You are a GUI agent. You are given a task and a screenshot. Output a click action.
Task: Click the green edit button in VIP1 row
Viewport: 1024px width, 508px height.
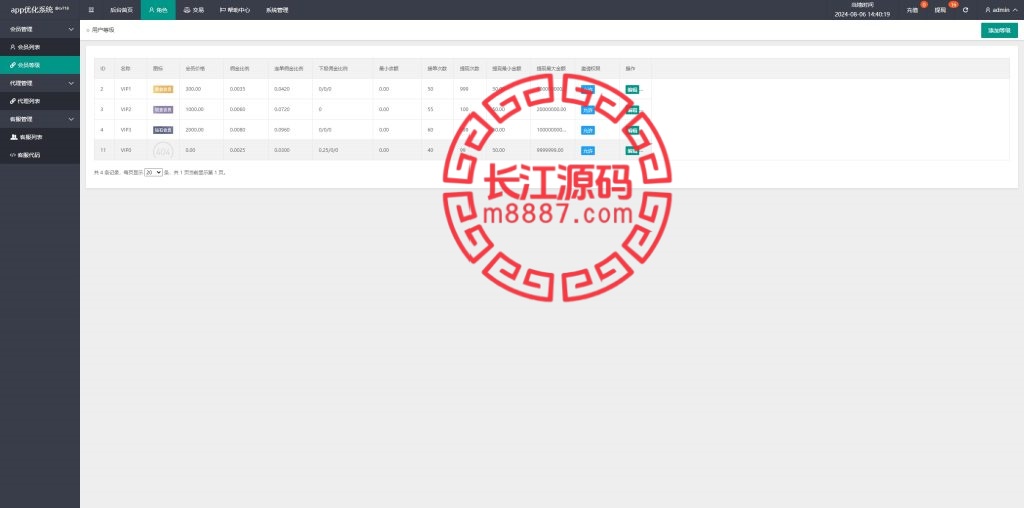tap(632, 89)
